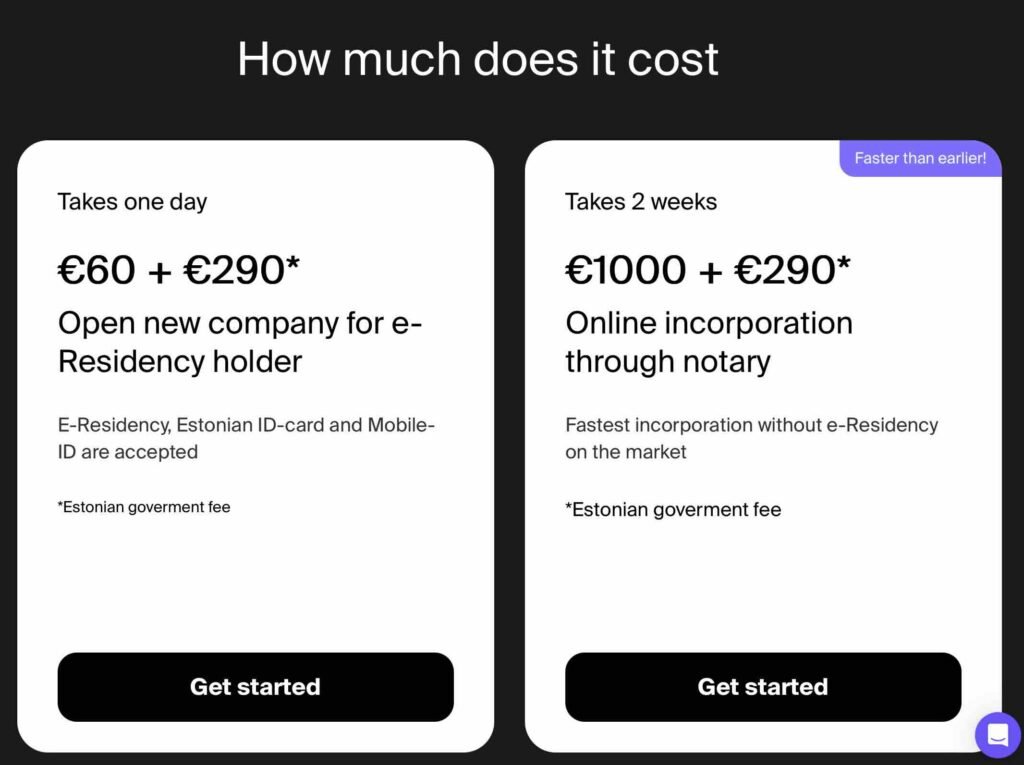Click €290* in the two-weeks card
This screenshot has width=1024, height=765.
click(x=793, y=270)
